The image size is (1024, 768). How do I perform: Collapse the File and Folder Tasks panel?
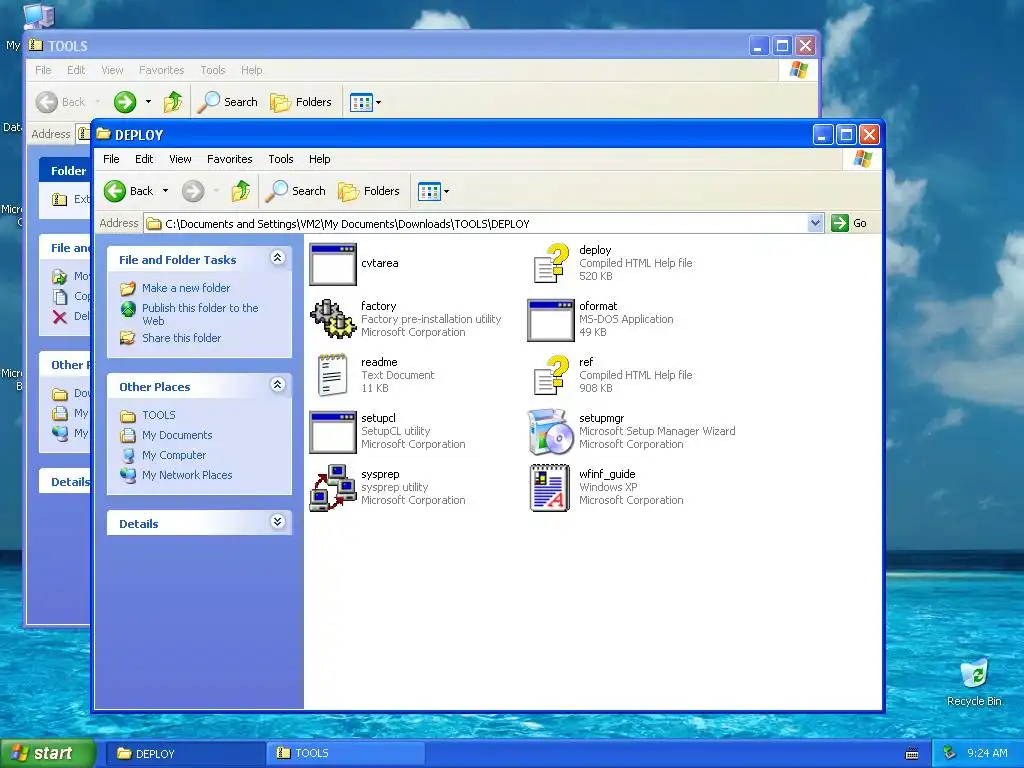pos(278,257)
